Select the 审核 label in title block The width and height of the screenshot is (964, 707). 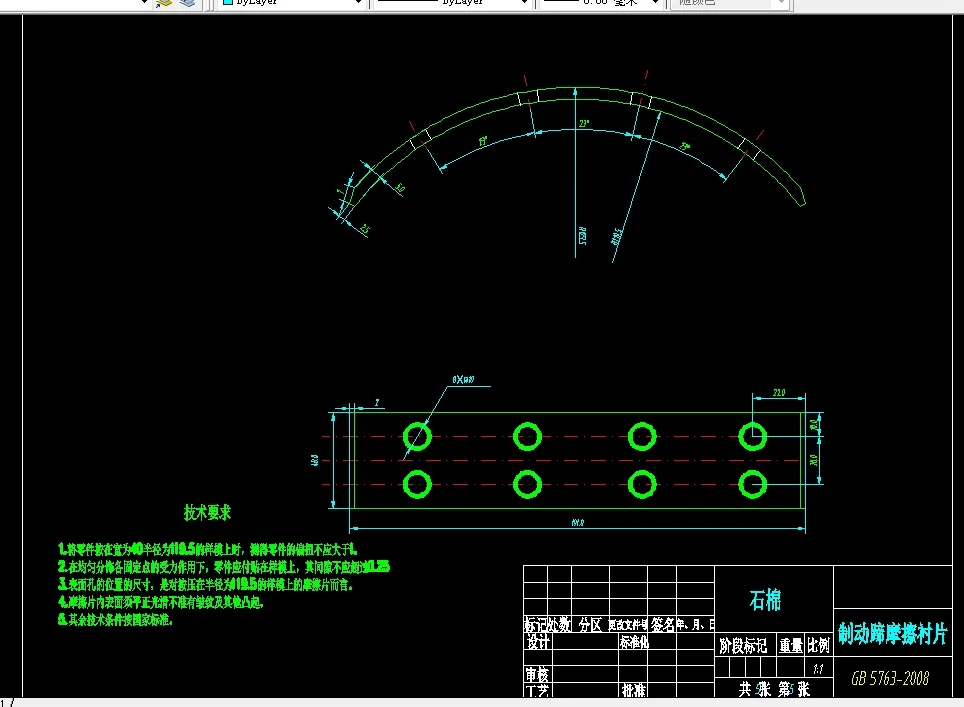tap(537, 674)
